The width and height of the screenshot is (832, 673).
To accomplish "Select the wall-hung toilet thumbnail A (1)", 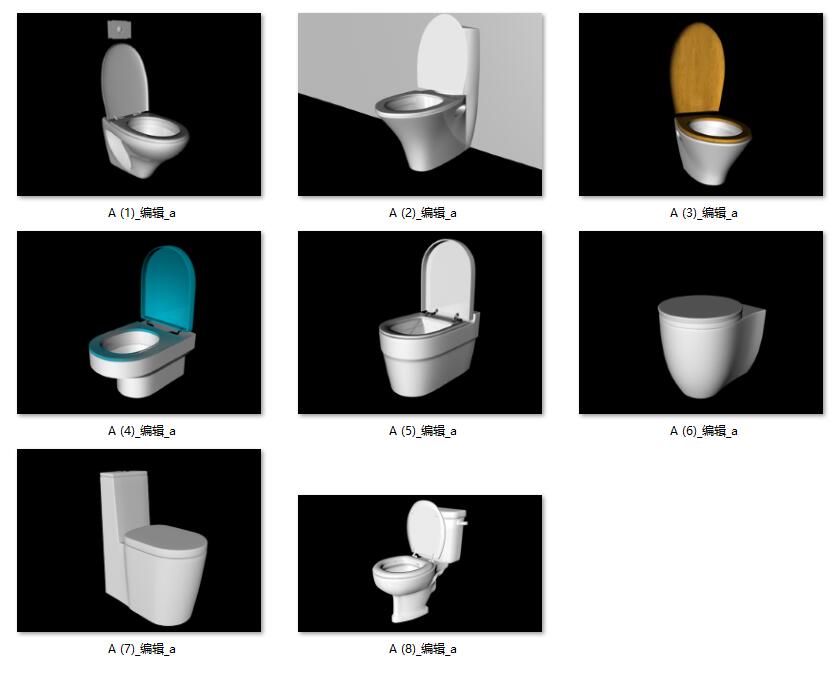I will (139, 105).
